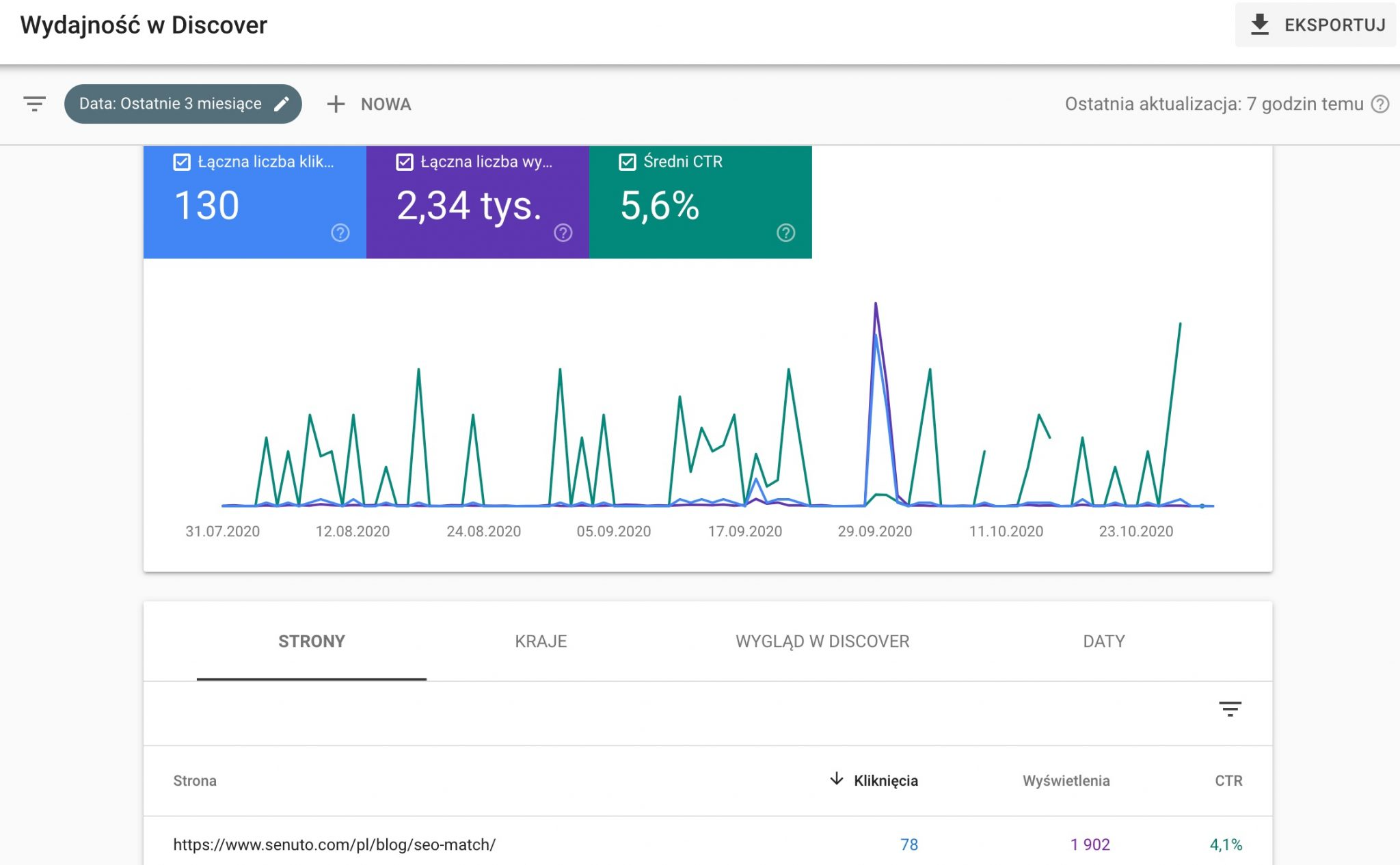Switch to the KRAJE tab
The image size is (1400, 865).
click(x=541, y=642)
